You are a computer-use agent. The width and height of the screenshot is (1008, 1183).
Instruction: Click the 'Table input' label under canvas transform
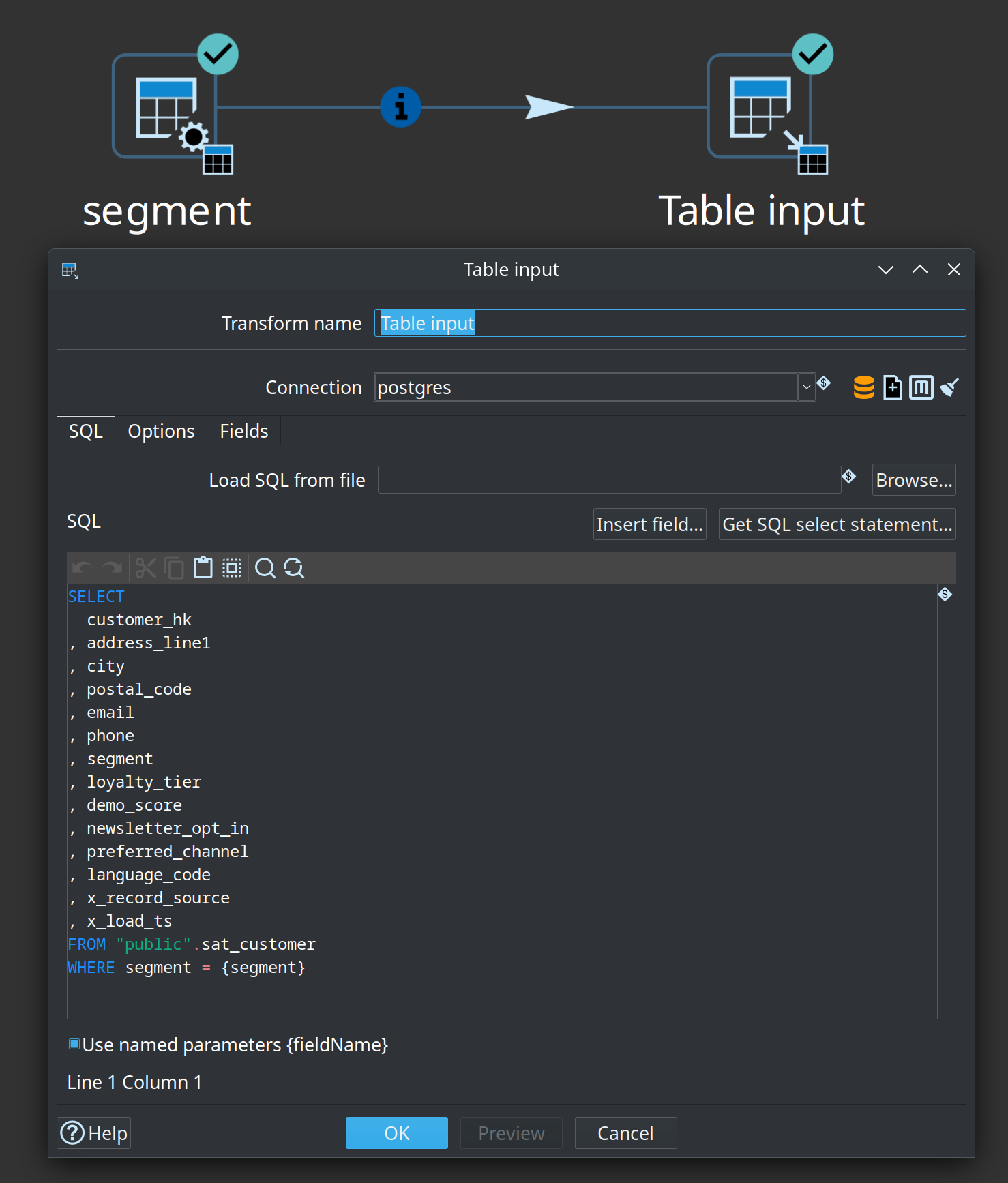(x=762, y=211)
